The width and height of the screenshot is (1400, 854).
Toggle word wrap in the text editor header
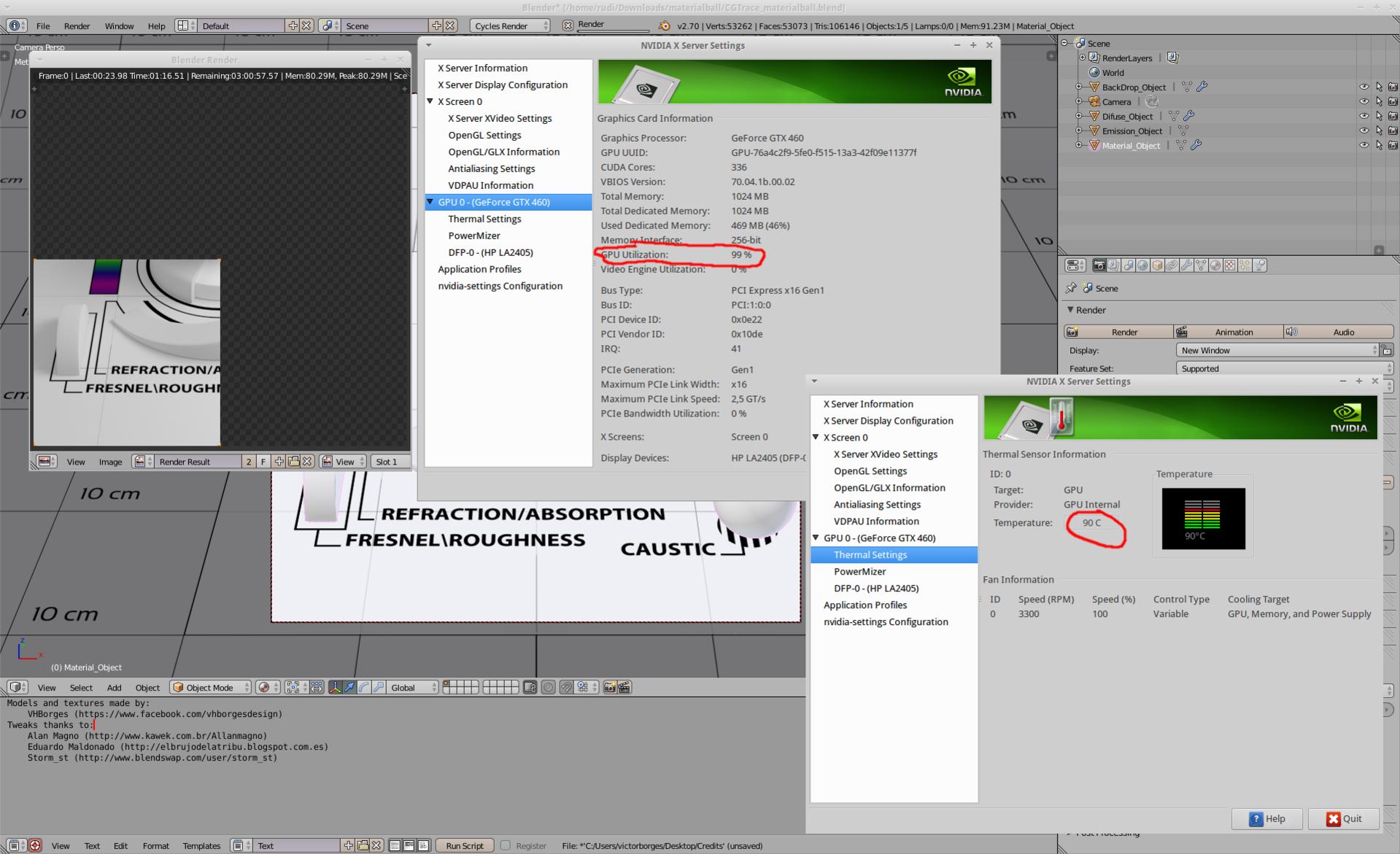coord(409,845)
